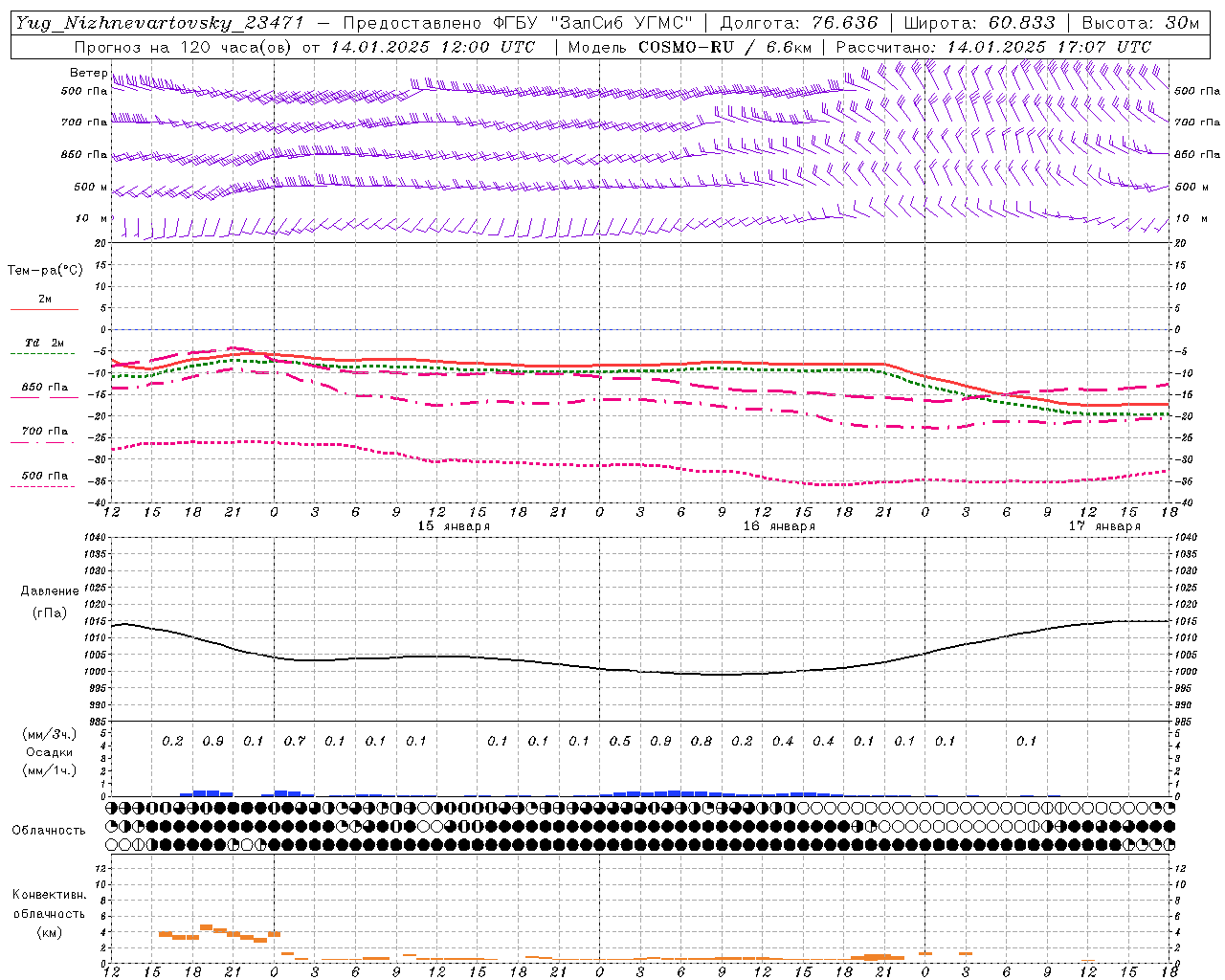1225x980 pixels.
Task: Click the 15 января date label
Action: tap(455, 526)
